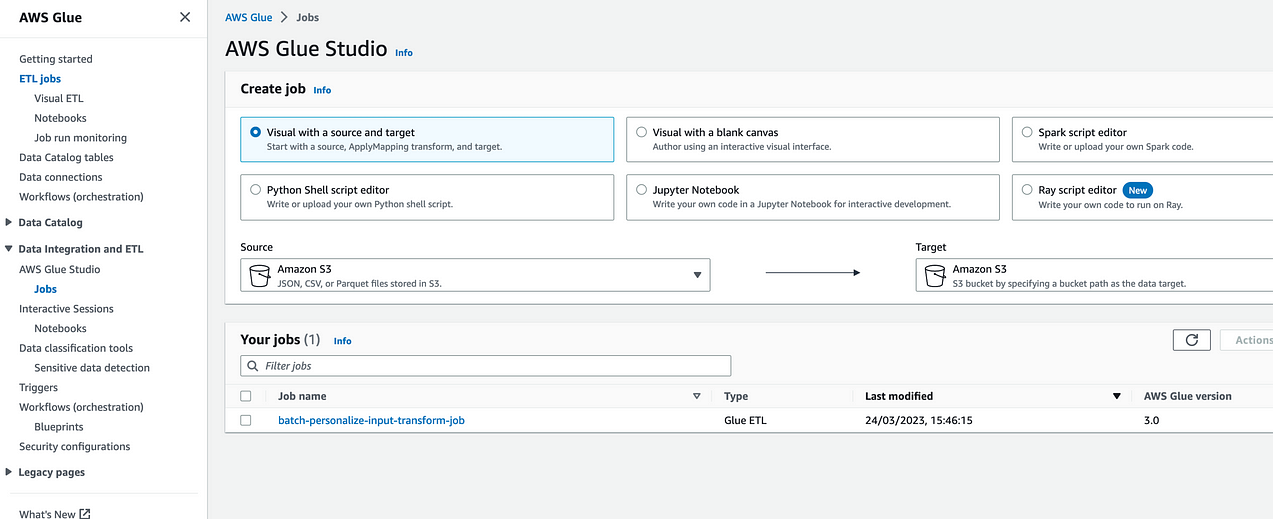Click the search icon in Filter jobs
This screenshot has width=1273, height=519.
click(x=252, y=366)
